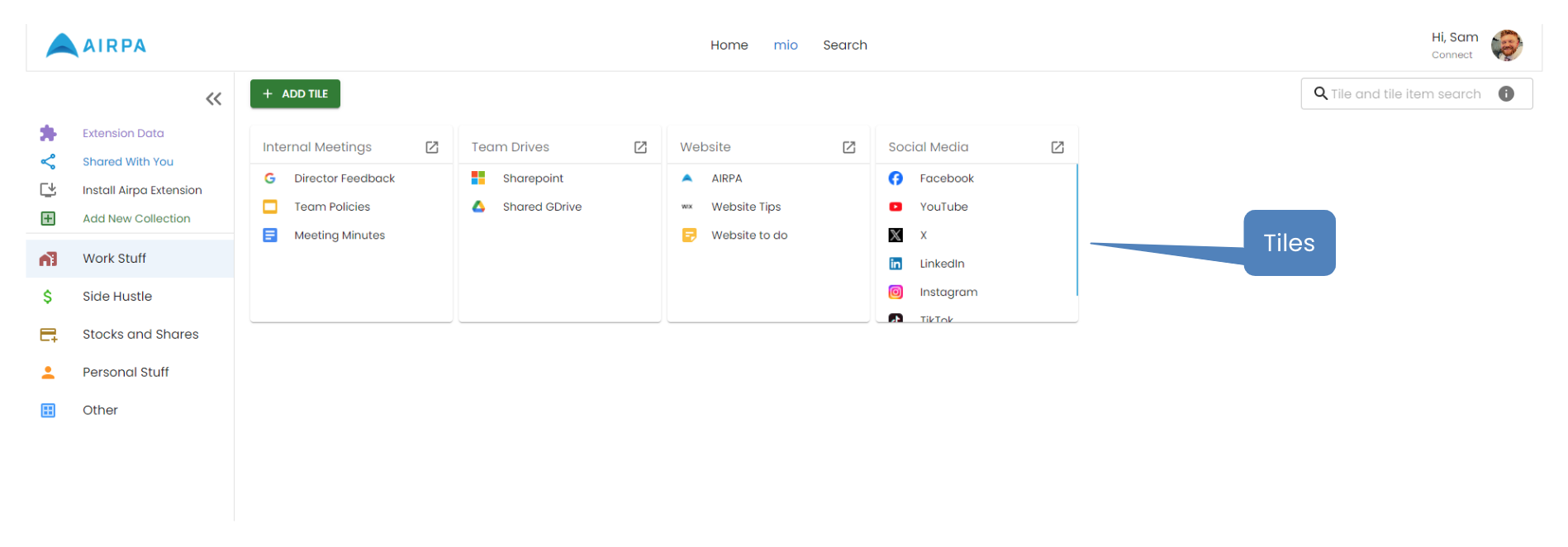Screen dimensions: 1568x547
Task: Go to the Home tab
Action: [729, 45]
